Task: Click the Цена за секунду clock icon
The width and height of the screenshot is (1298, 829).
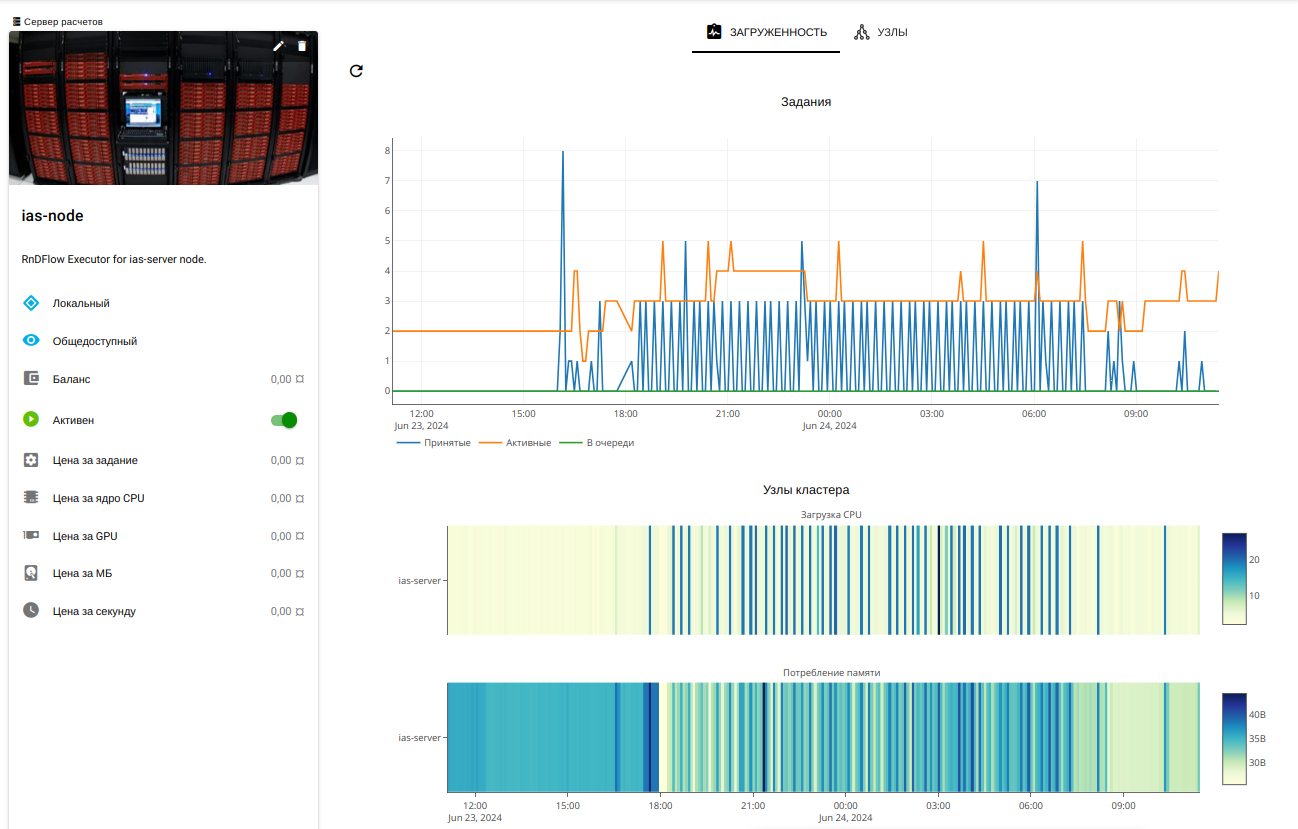Action: pyautogui.click(x=31, y=610)
